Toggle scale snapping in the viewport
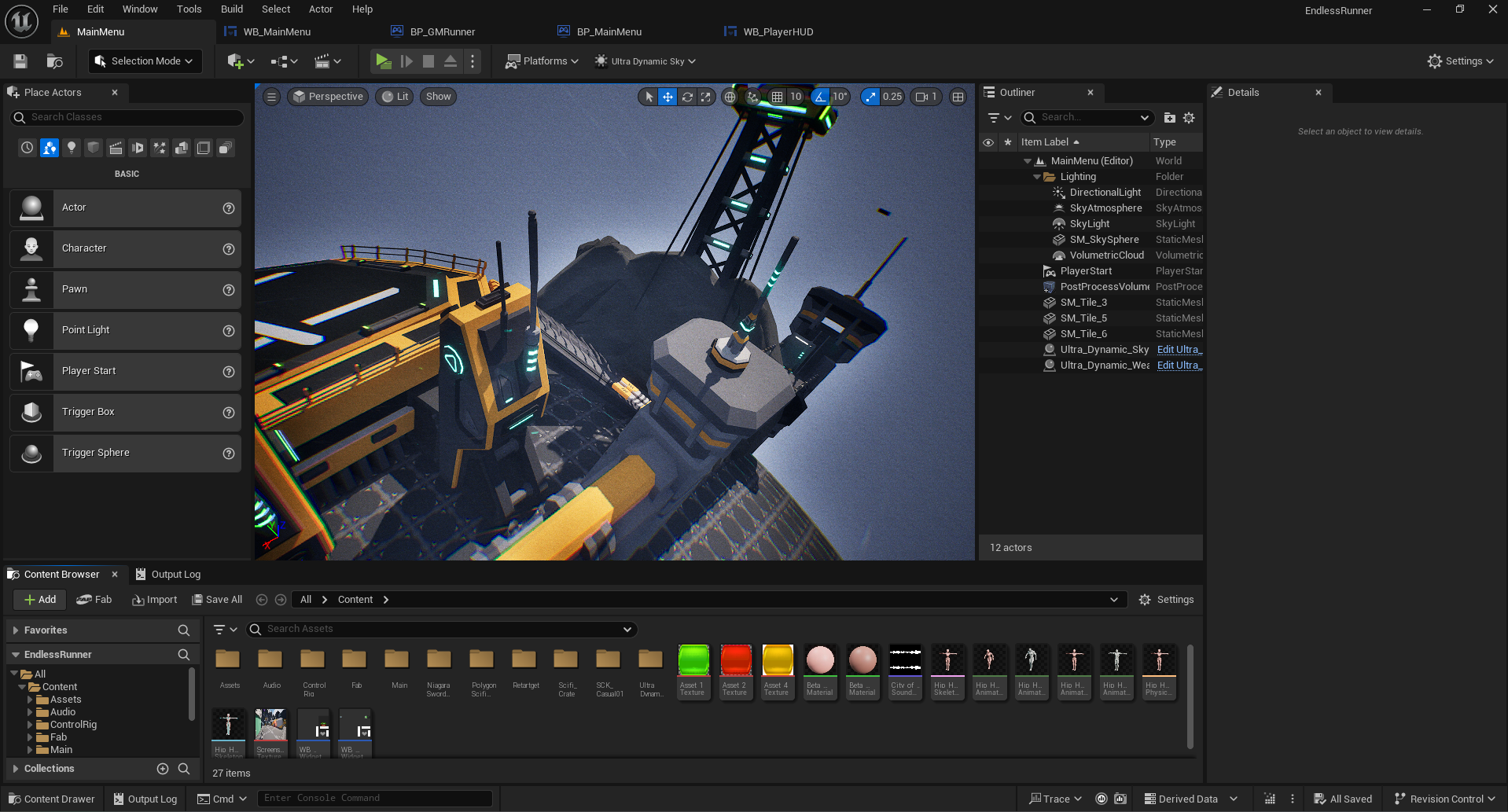 870,97
